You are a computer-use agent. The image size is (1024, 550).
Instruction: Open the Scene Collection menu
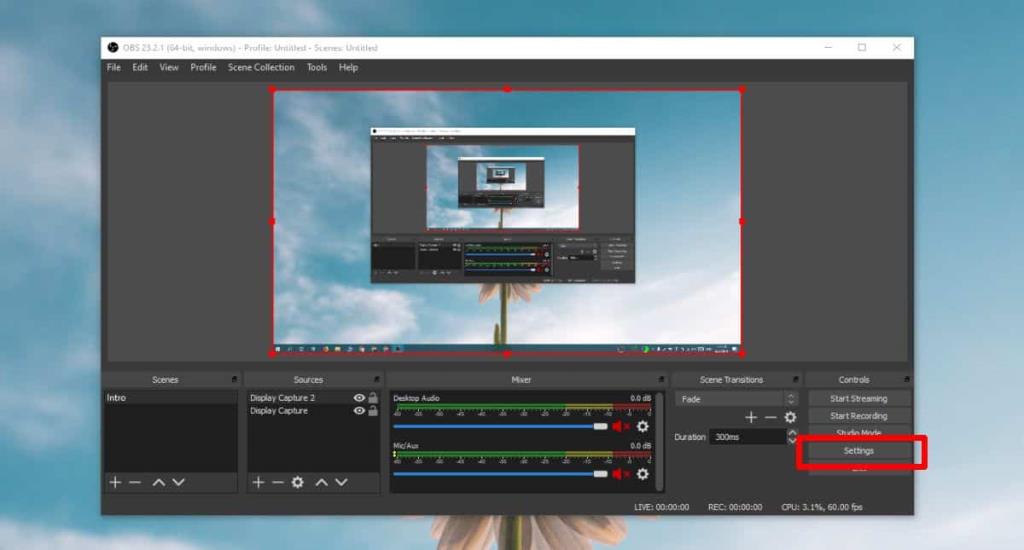[x=261, y=68]
